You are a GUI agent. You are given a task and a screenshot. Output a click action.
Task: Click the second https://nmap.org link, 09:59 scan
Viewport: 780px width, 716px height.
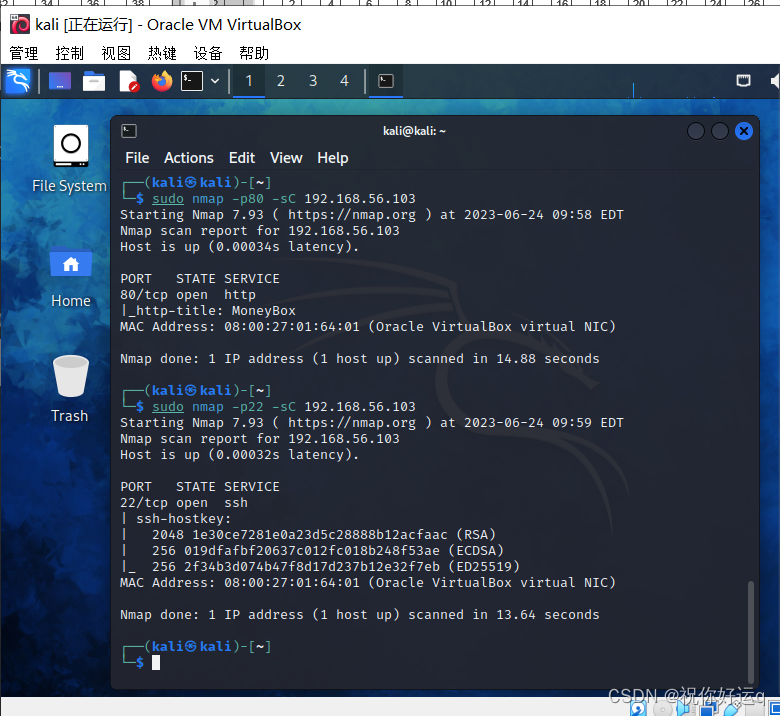(352, 423)
